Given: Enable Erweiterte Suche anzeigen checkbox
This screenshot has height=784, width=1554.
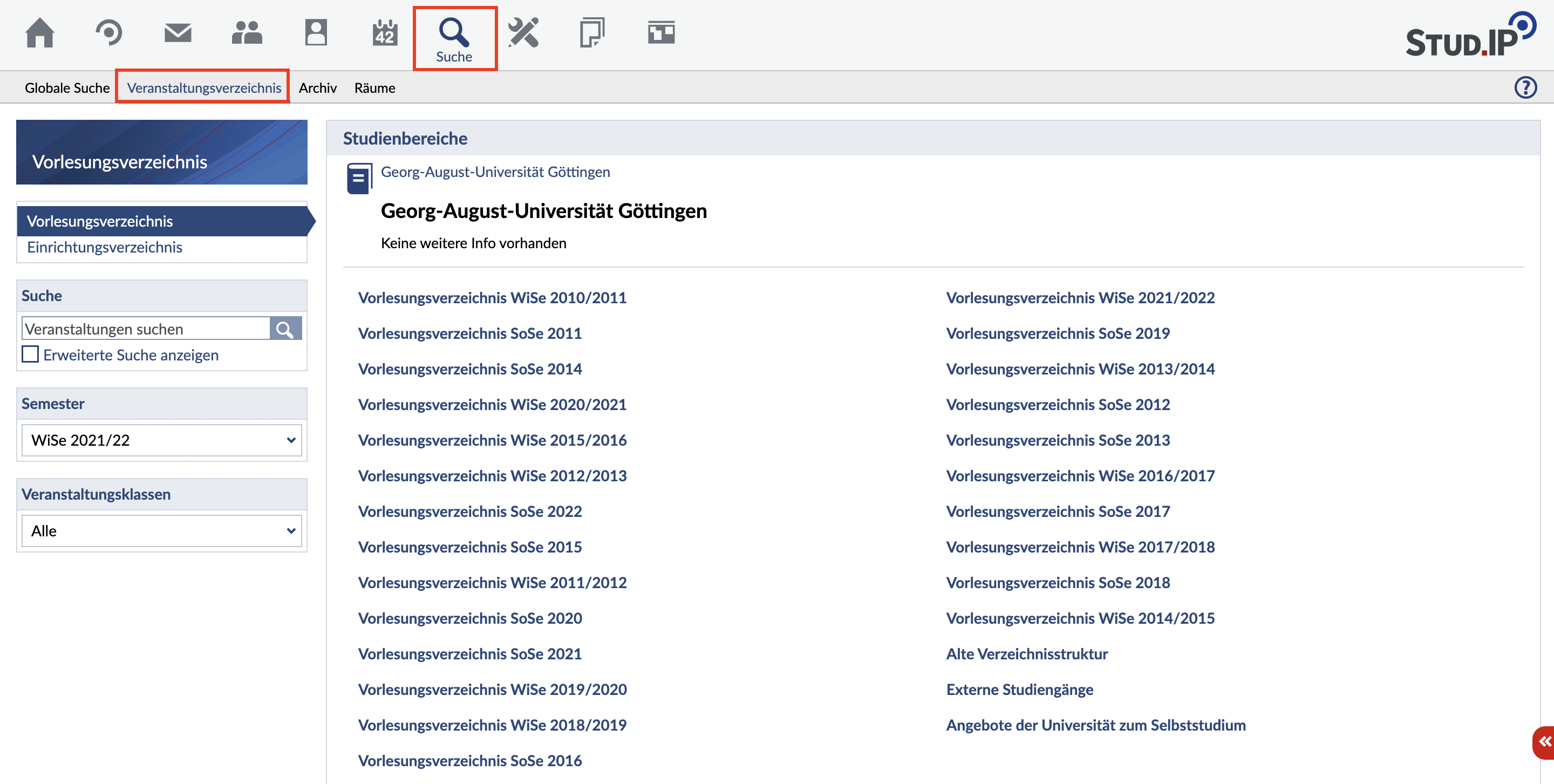Looking at the screenshot, I should [30, 354].
